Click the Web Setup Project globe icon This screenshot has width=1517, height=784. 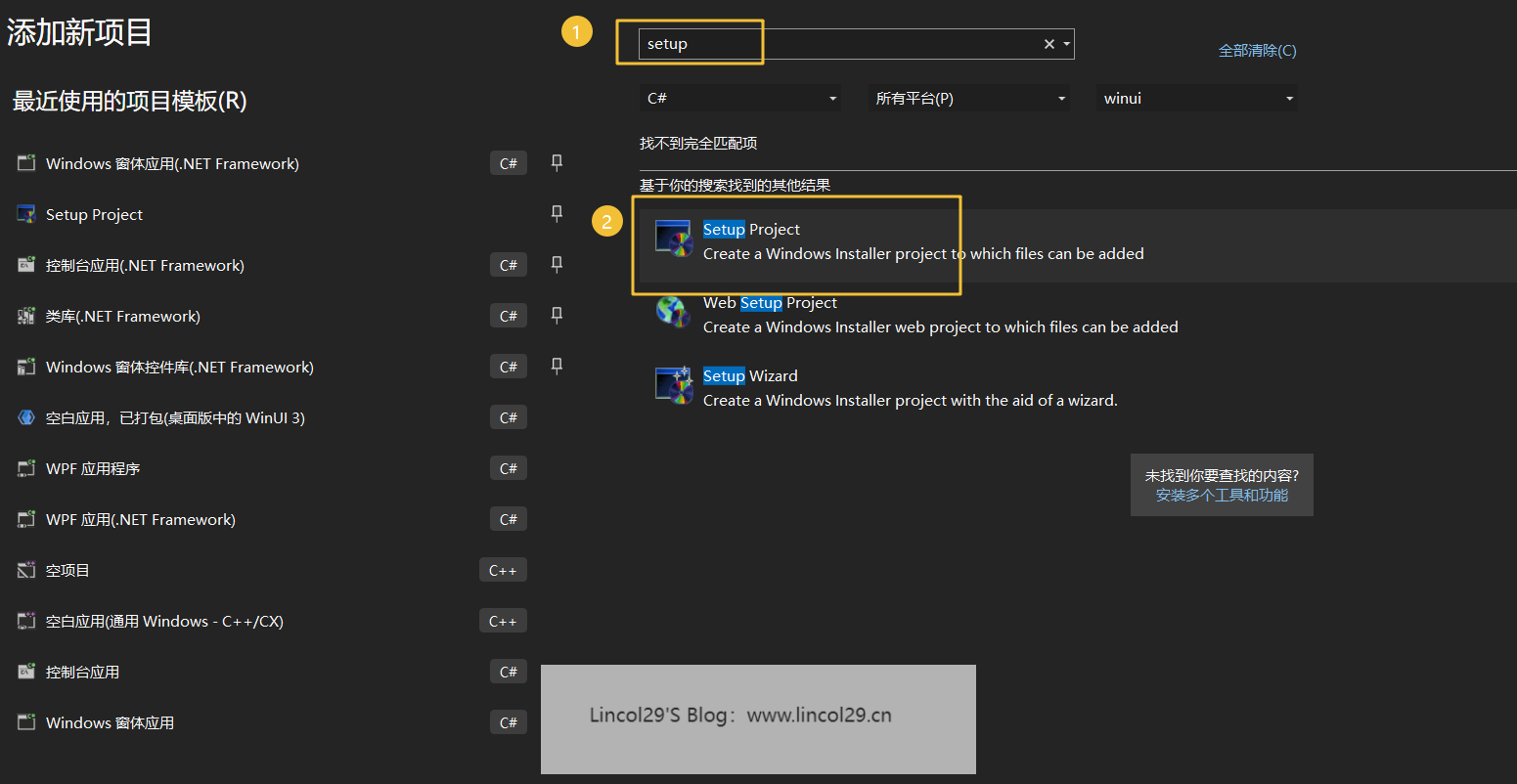(x=674, y=311)
